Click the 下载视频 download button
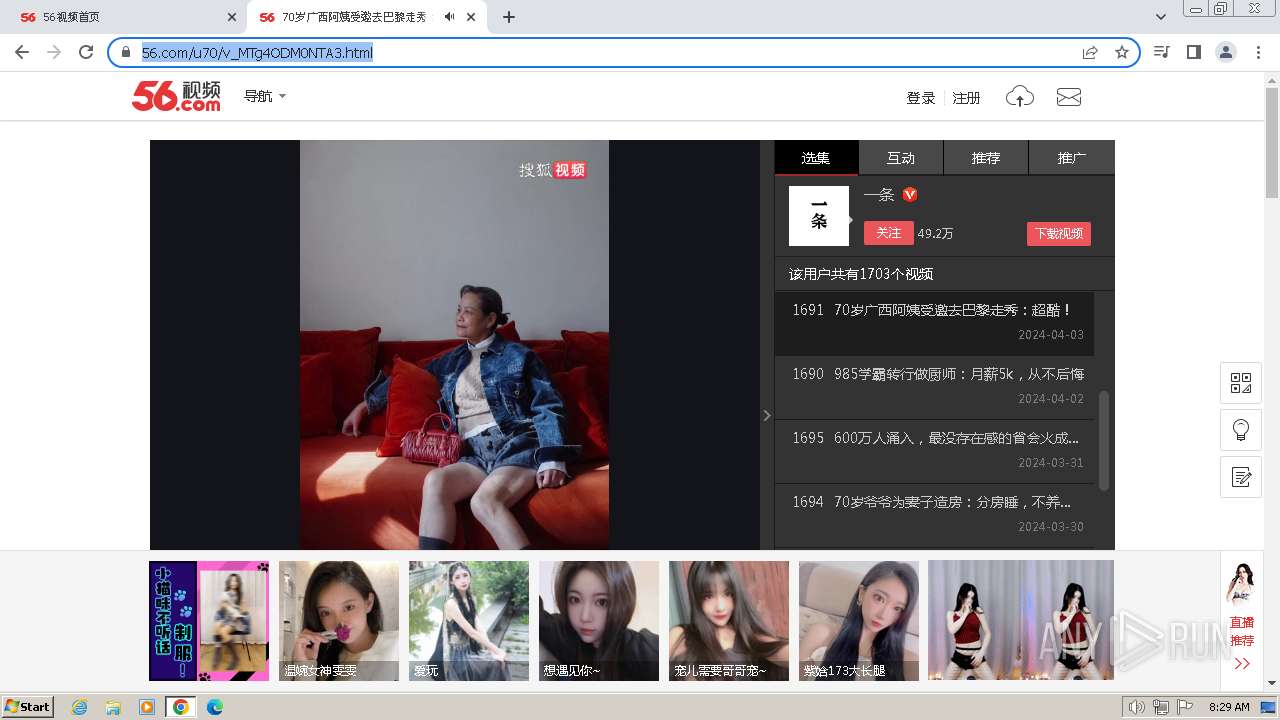1280x720 pixels. [1059, 233]
